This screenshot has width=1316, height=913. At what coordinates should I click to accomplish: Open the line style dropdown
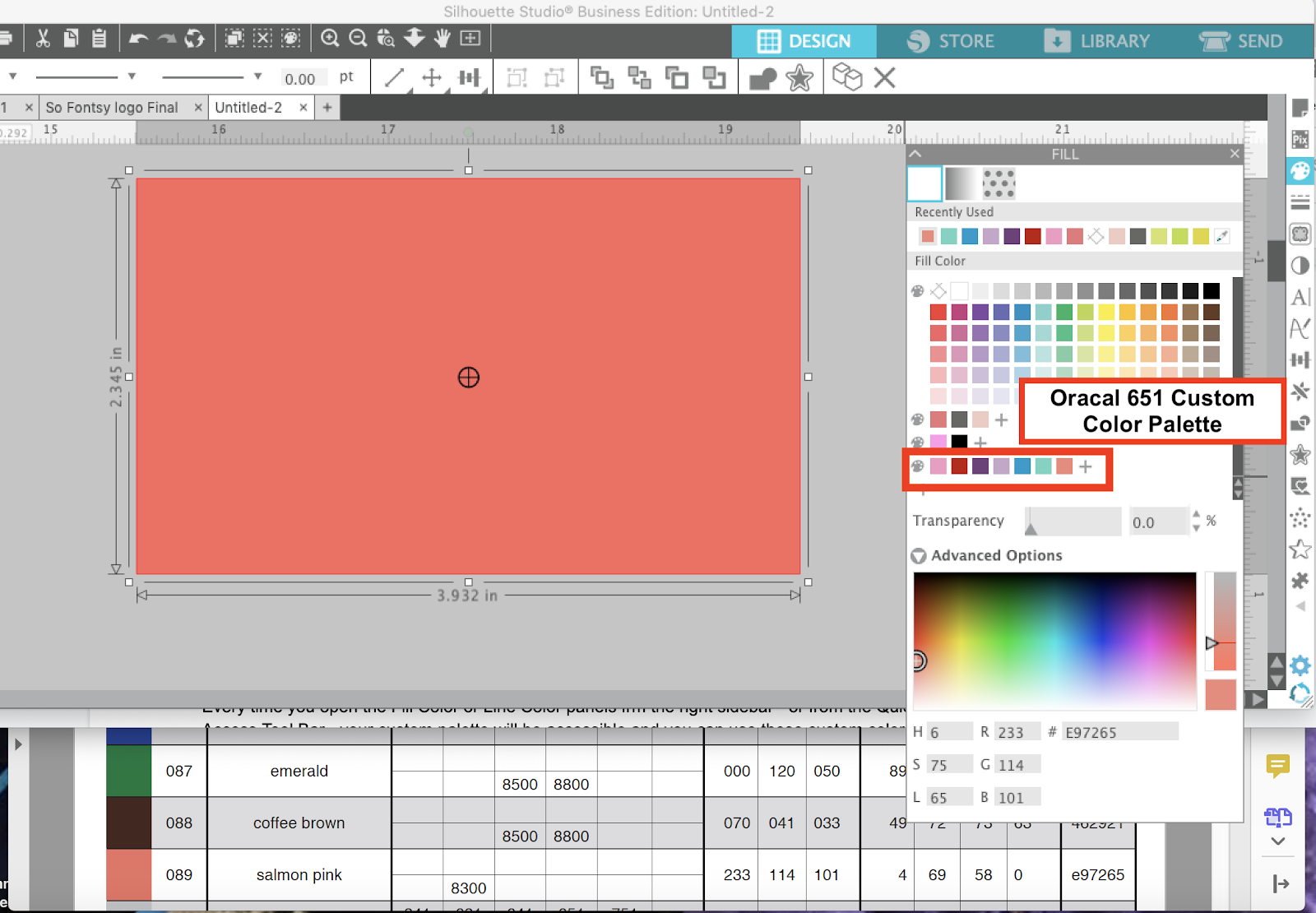pyautogui.click(x=132, y=76)
